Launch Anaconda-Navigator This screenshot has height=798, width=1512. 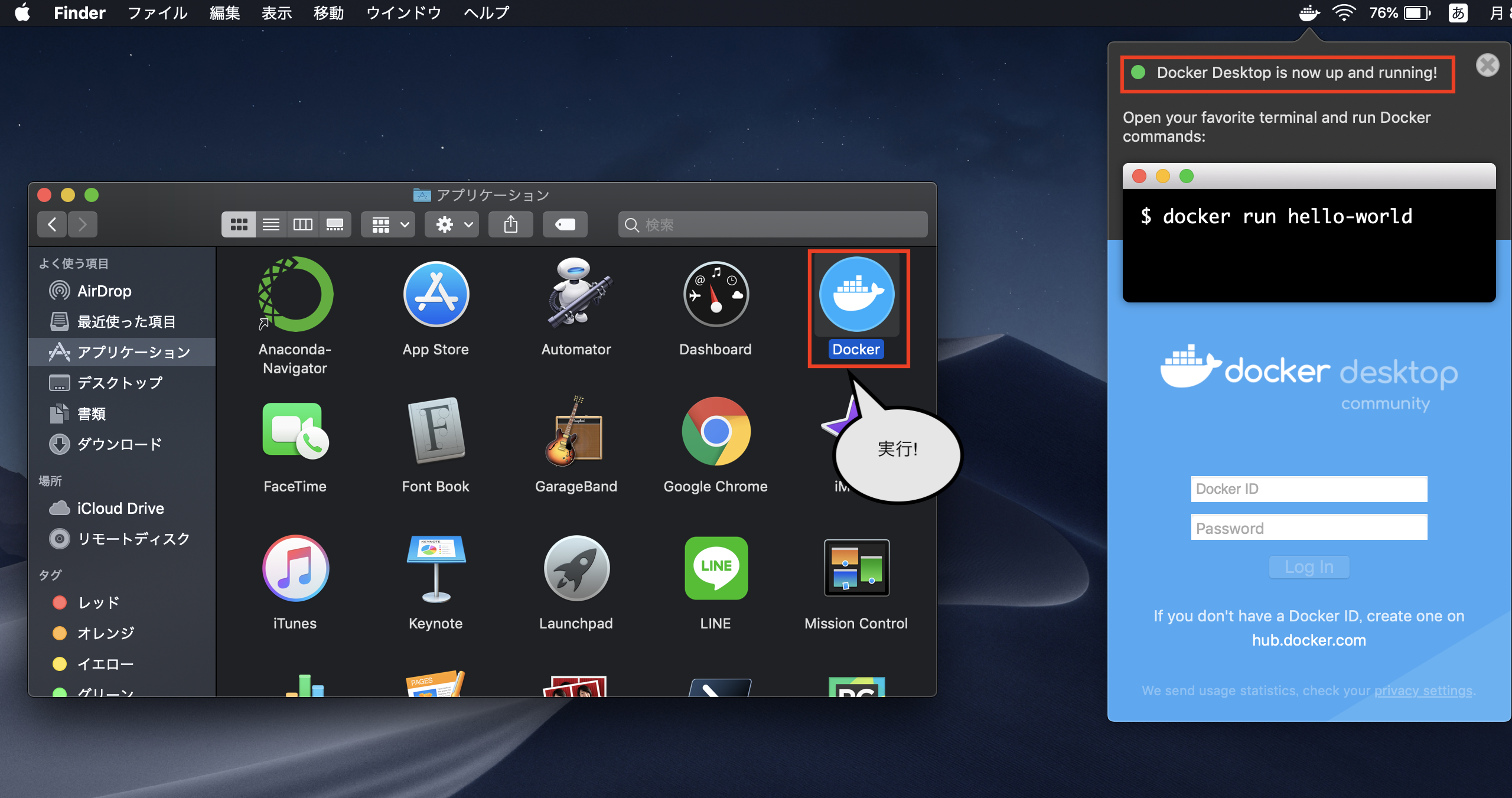click(x=295, y=294)
